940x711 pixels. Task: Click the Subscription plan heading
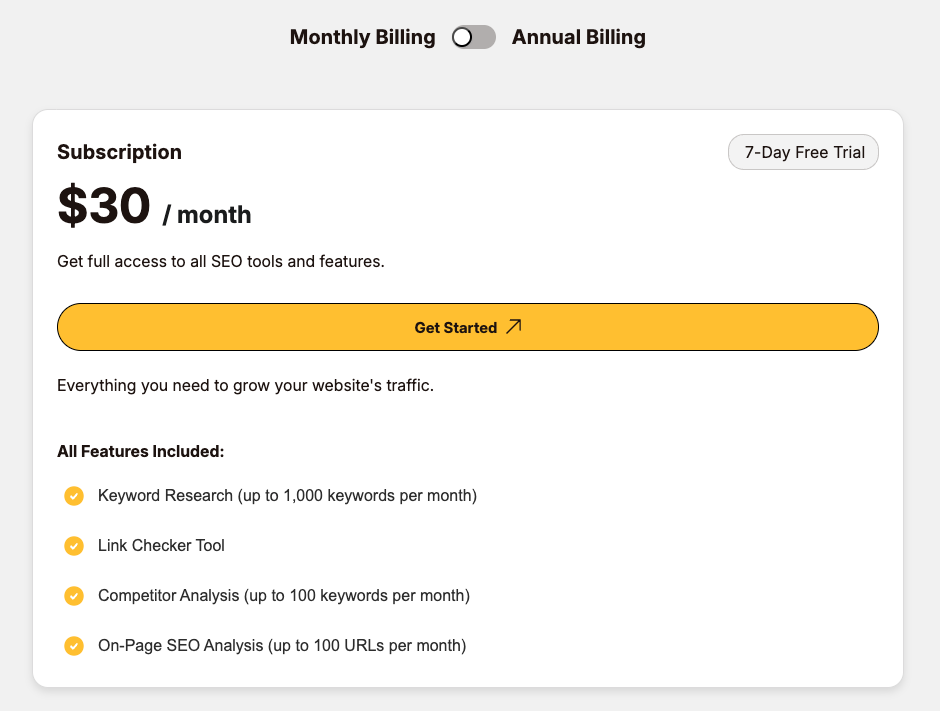coord(119,152)
